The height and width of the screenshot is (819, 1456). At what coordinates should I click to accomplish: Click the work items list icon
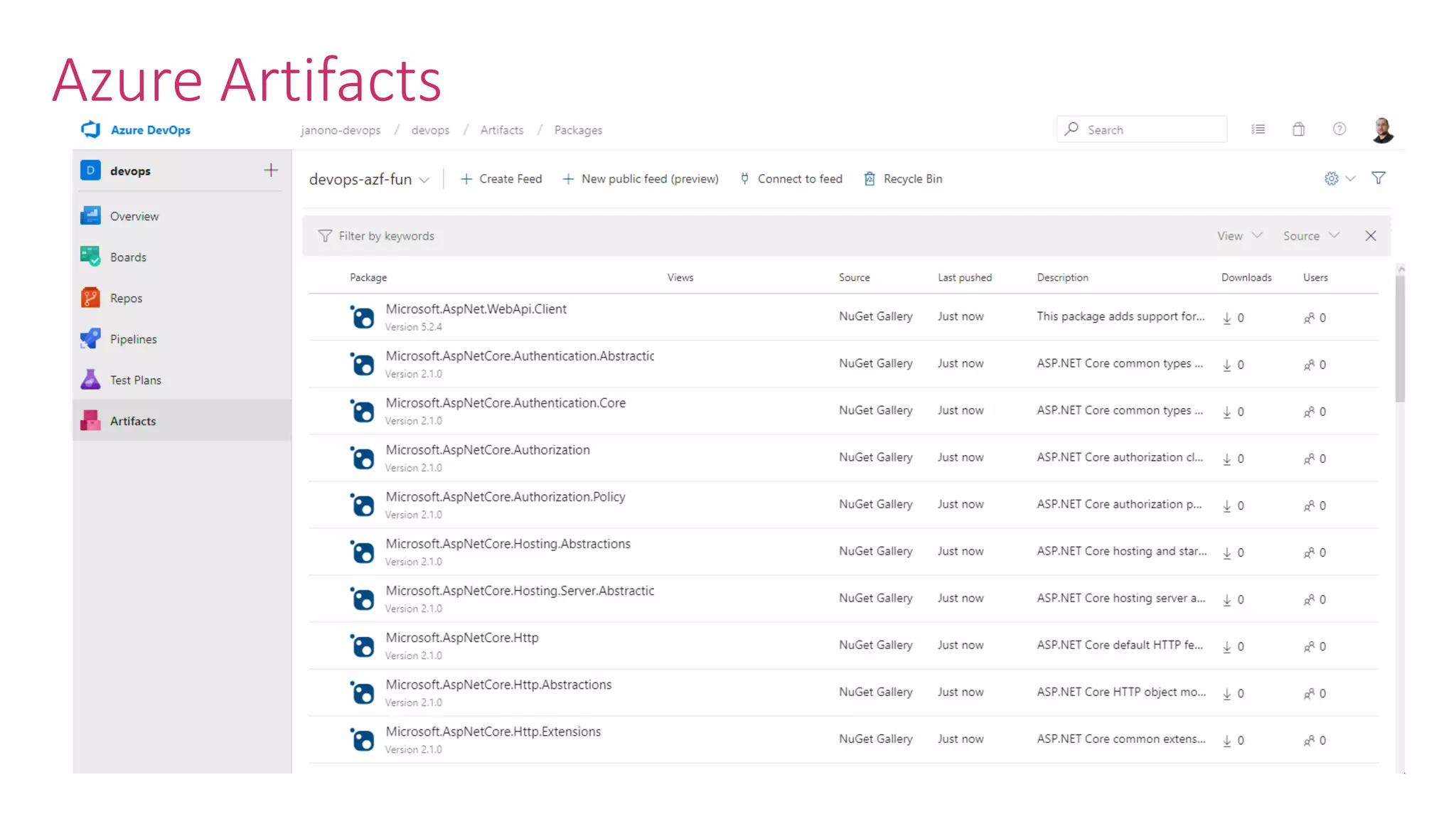pyautogui.click(x=1258, y=129)
